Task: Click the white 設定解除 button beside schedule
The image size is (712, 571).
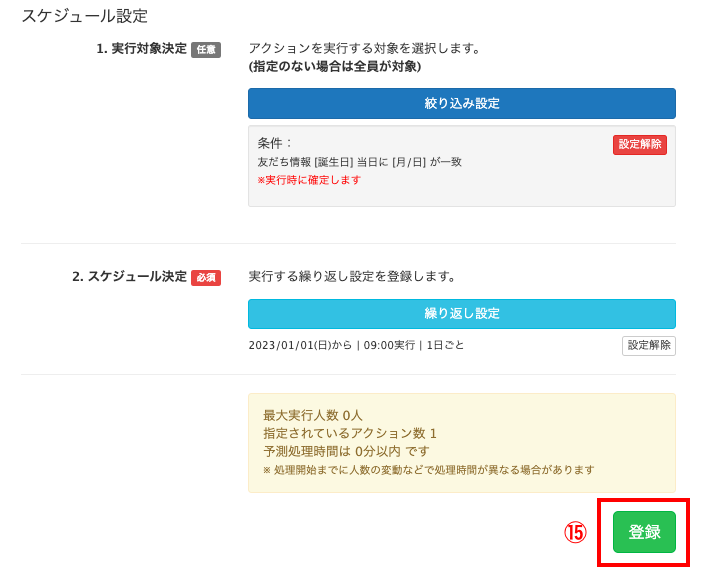Action: point(648,346)
